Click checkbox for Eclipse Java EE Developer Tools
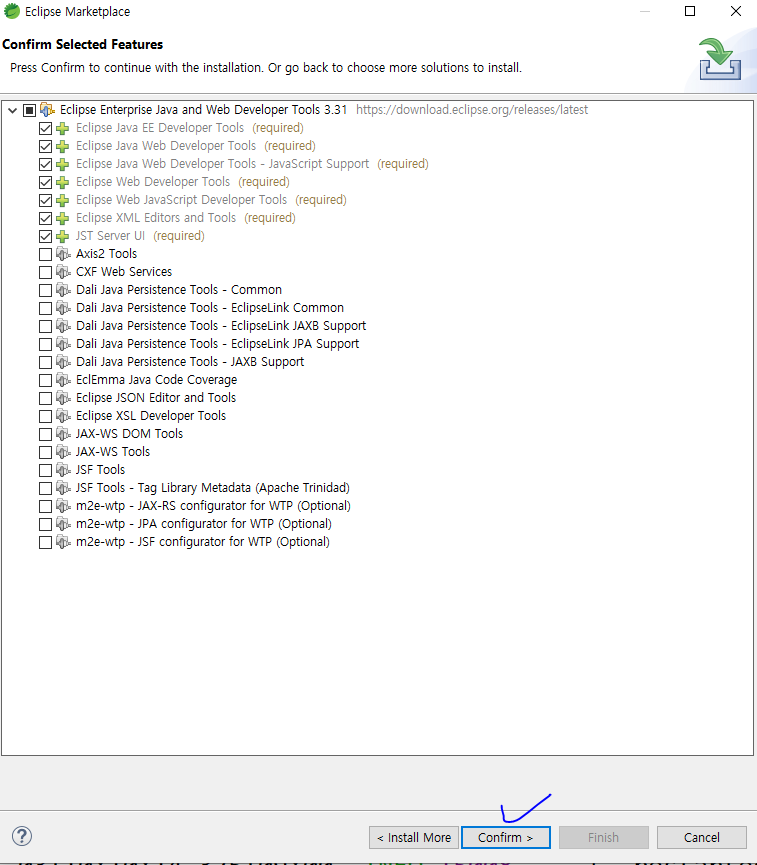The height and width of the screenshot is (865, 757). (45, 129)
